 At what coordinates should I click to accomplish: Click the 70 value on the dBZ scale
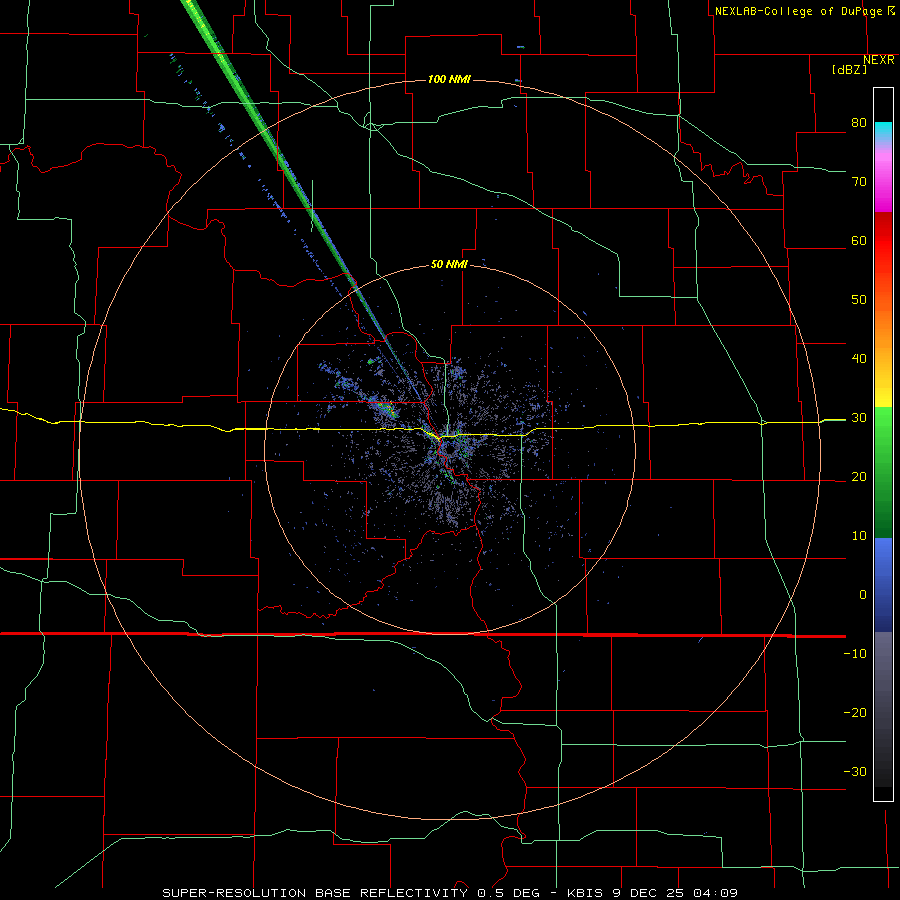tap(859, 181)
